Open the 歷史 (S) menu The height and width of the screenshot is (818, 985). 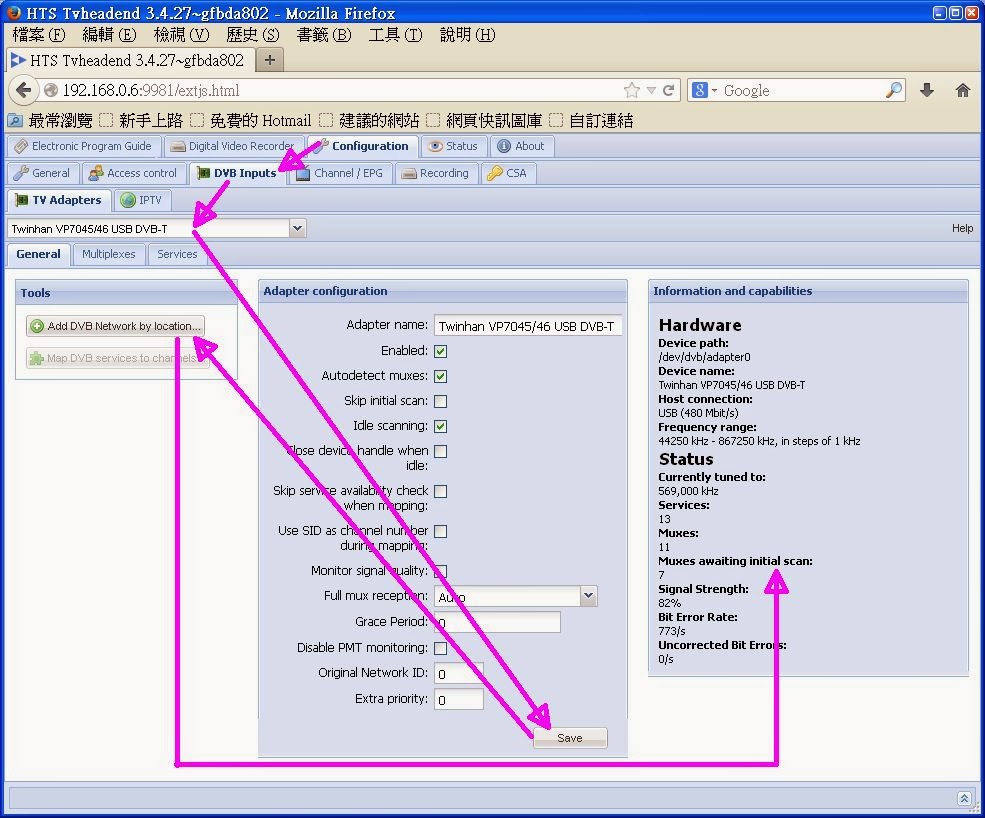tap(253, 35)
